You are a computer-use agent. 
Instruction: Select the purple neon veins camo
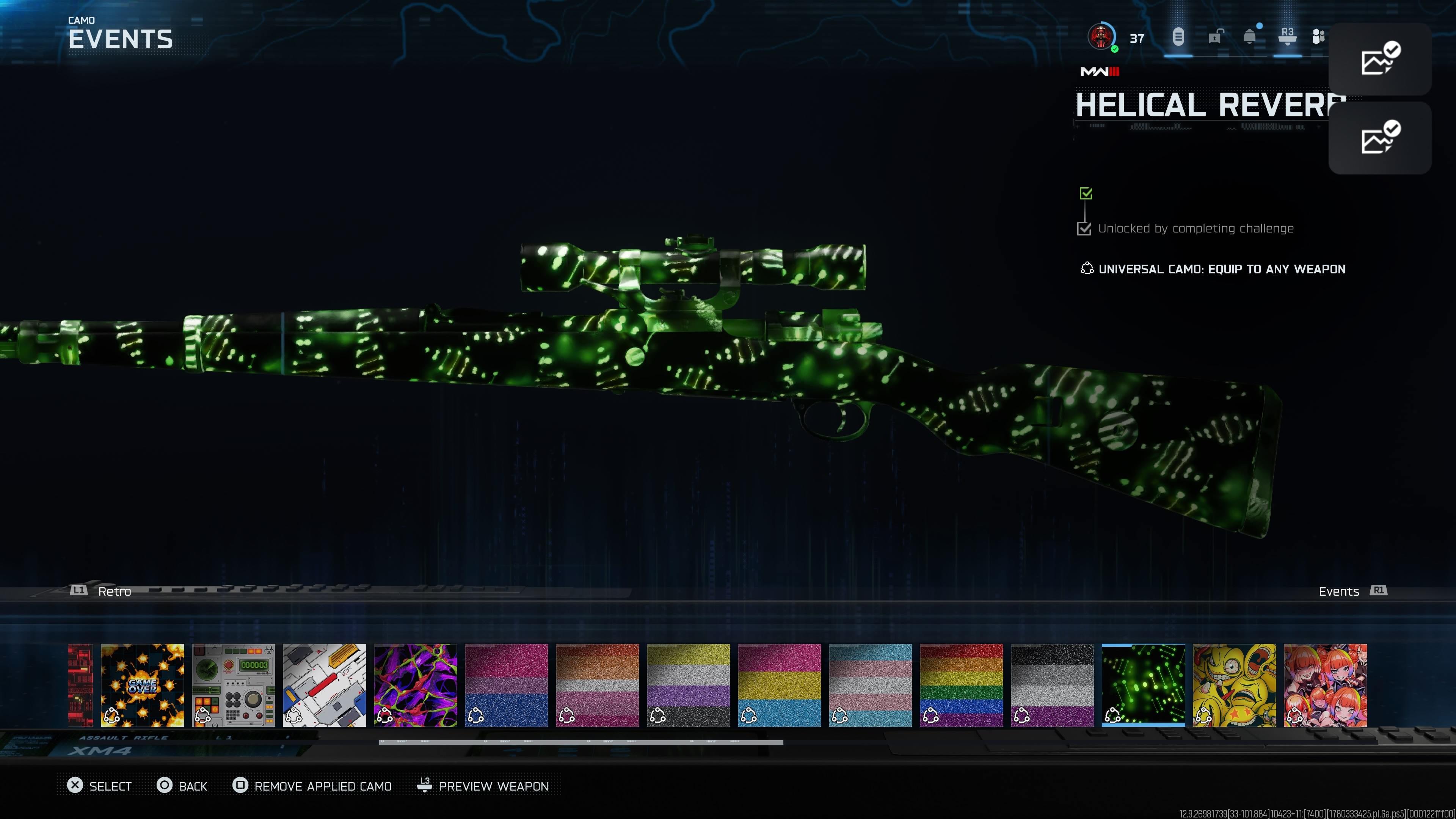click(416, 685)
